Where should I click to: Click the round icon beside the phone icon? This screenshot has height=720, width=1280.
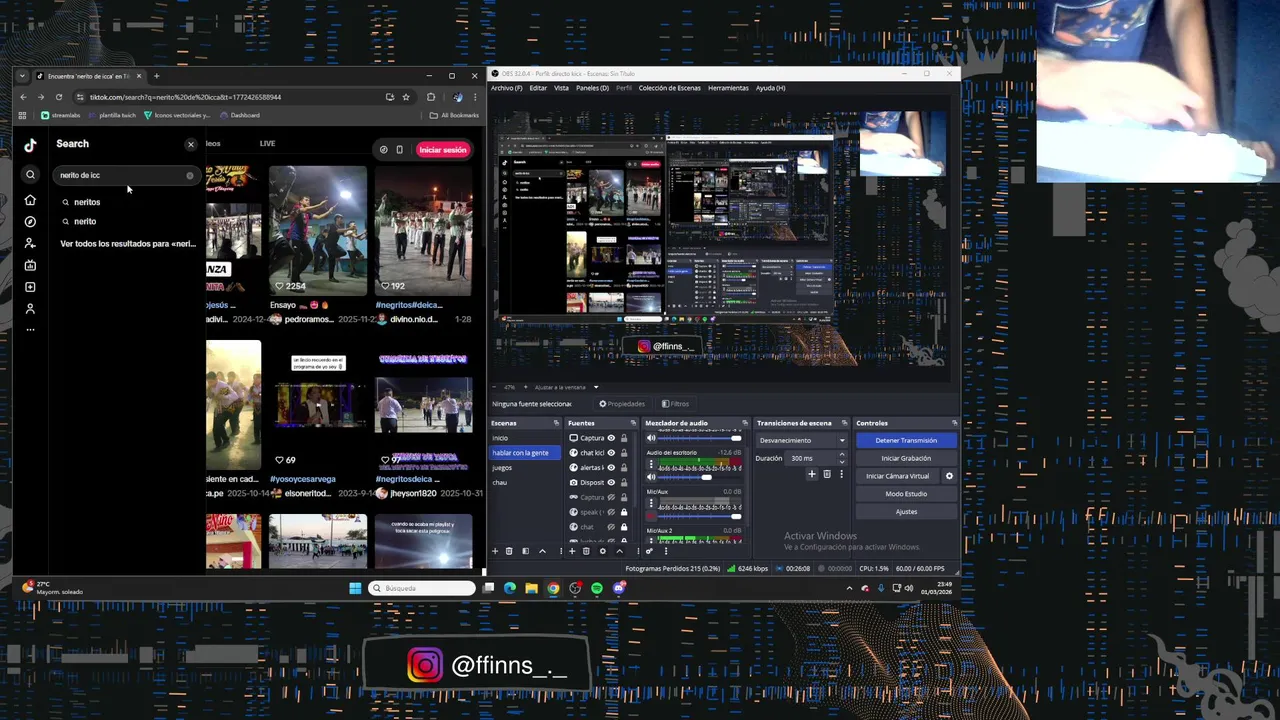[x=383, y=150]
